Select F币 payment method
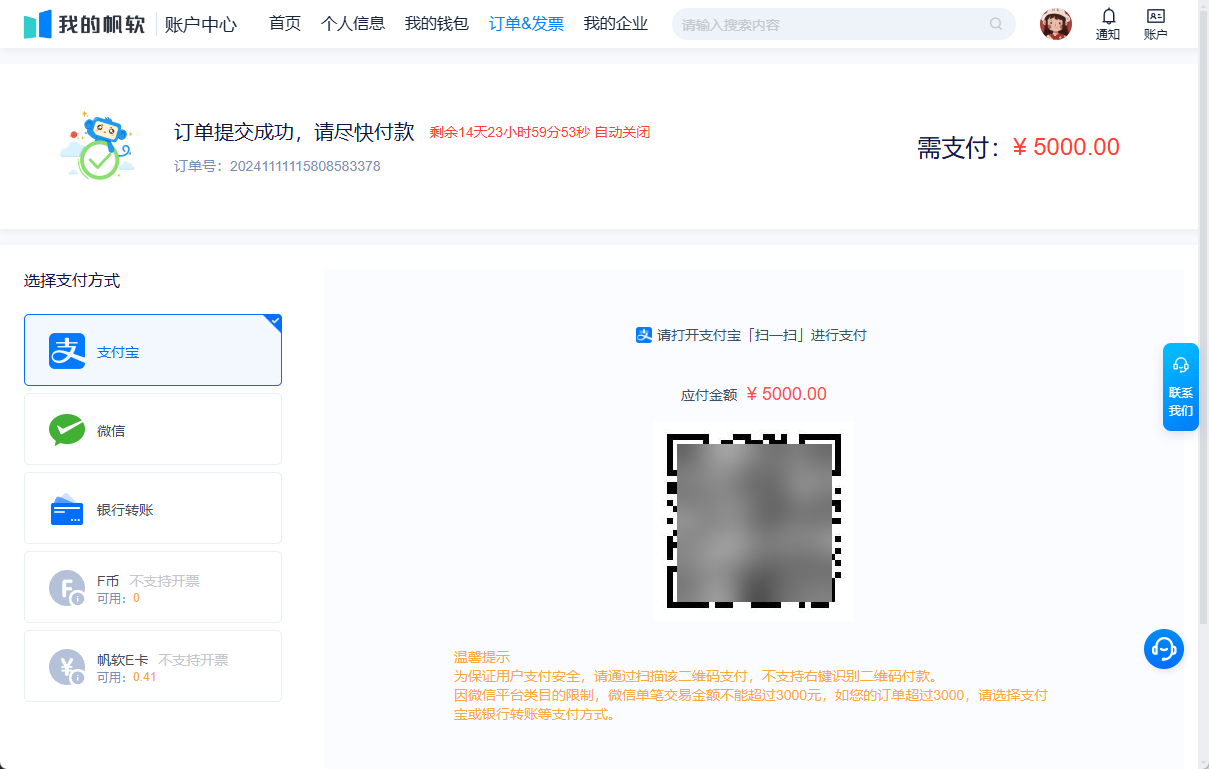 153,587
